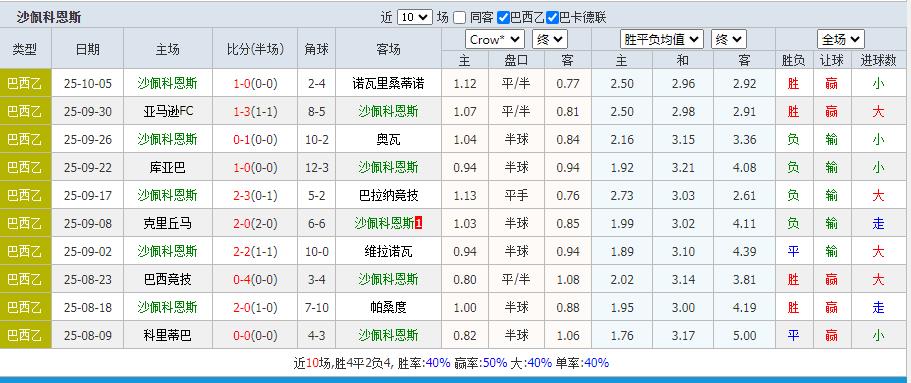Click 帕桑度 away team link
Screen dimensions: 911x383
tap(388, 307)
